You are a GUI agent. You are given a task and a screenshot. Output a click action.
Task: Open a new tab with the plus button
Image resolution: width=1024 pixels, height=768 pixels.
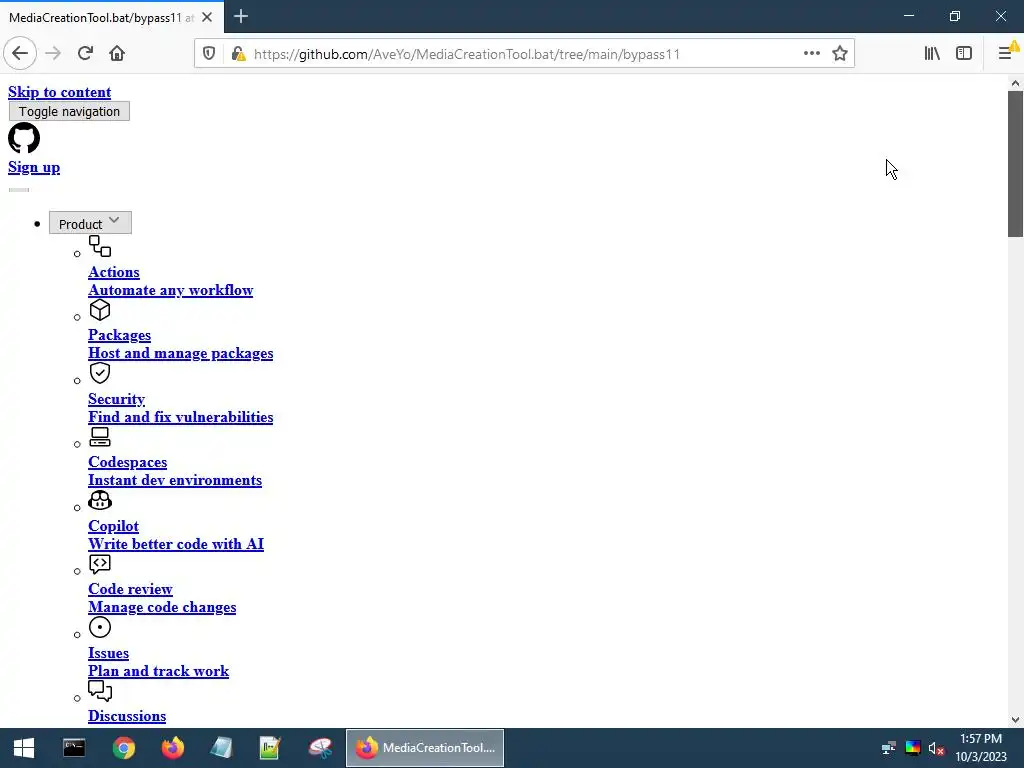click(x=241, y=16)
